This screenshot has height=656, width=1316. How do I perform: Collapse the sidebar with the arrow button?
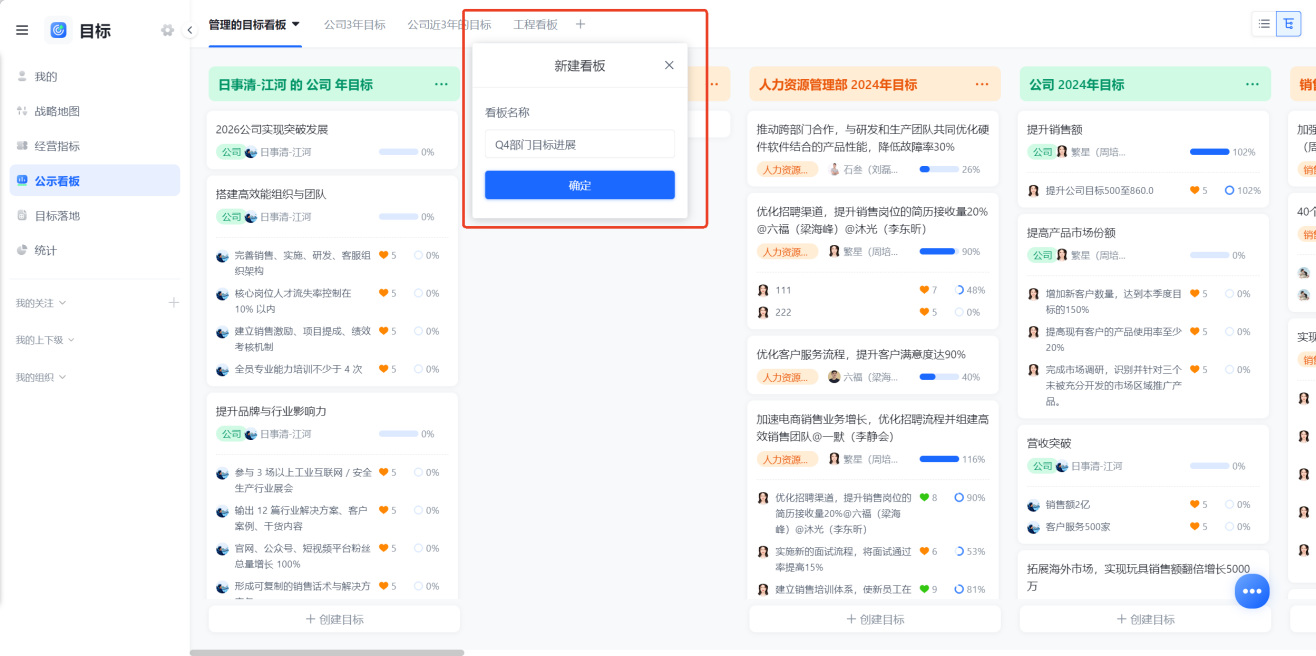click(190, 30)
